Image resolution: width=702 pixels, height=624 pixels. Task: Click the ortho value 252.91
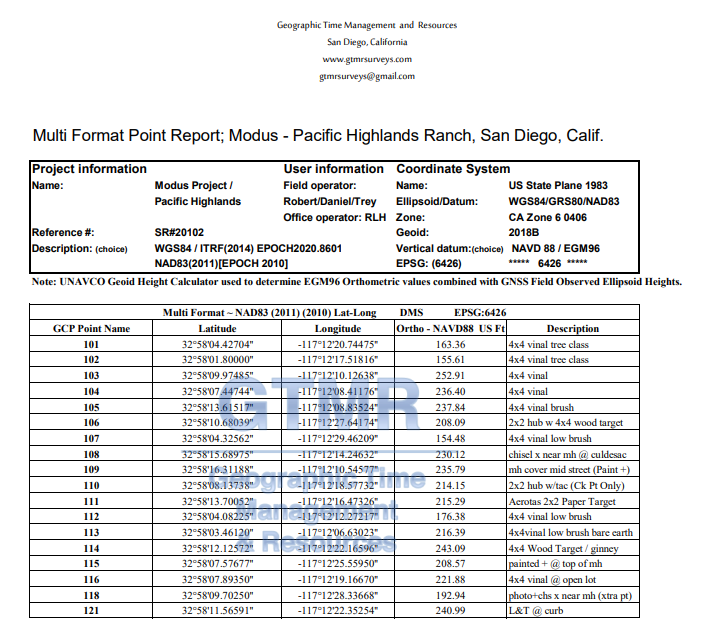(x=450, y=376)
